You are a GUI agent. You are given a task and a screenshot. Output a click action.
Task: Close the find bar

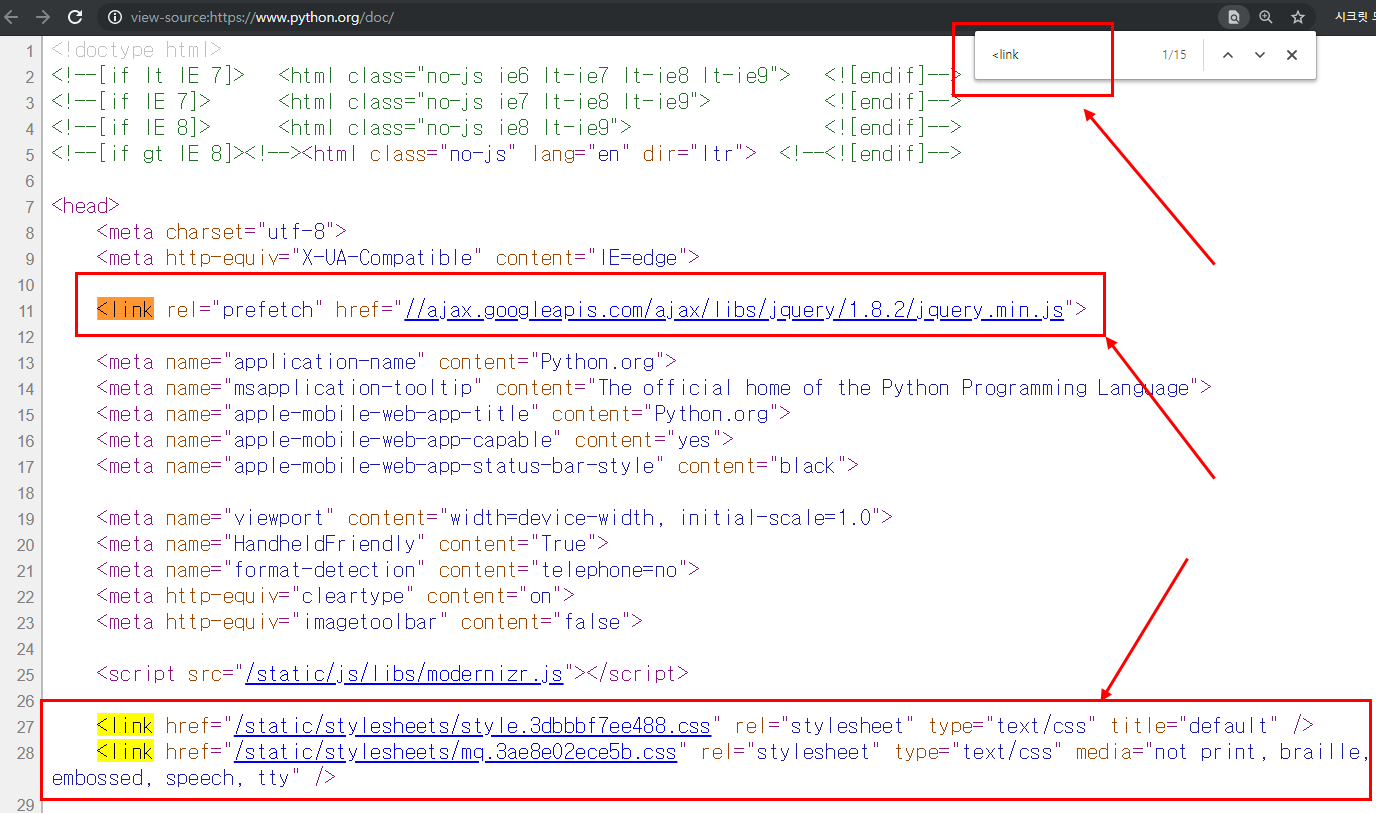(1292, 55)
